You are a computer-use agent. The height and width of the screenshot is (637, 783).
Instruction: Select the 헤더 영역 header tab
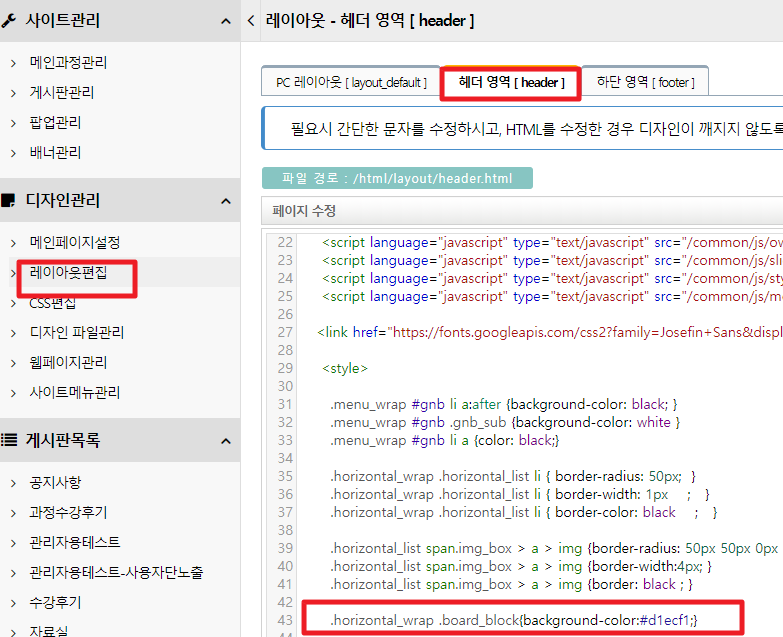pyautogui.click(x=511, y=82)
